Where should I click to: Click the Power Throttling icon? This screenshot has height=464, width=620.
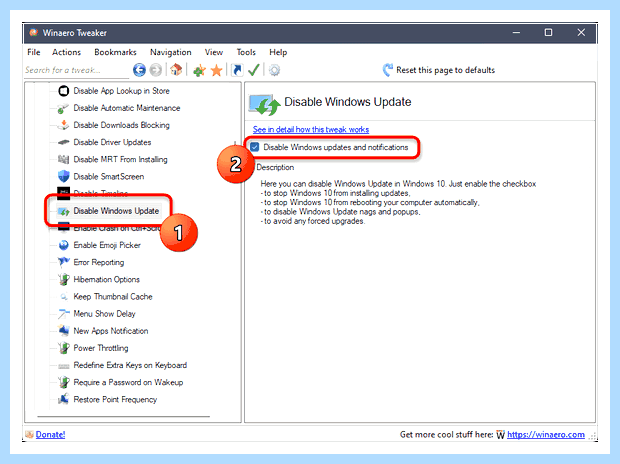pos(64,348)
